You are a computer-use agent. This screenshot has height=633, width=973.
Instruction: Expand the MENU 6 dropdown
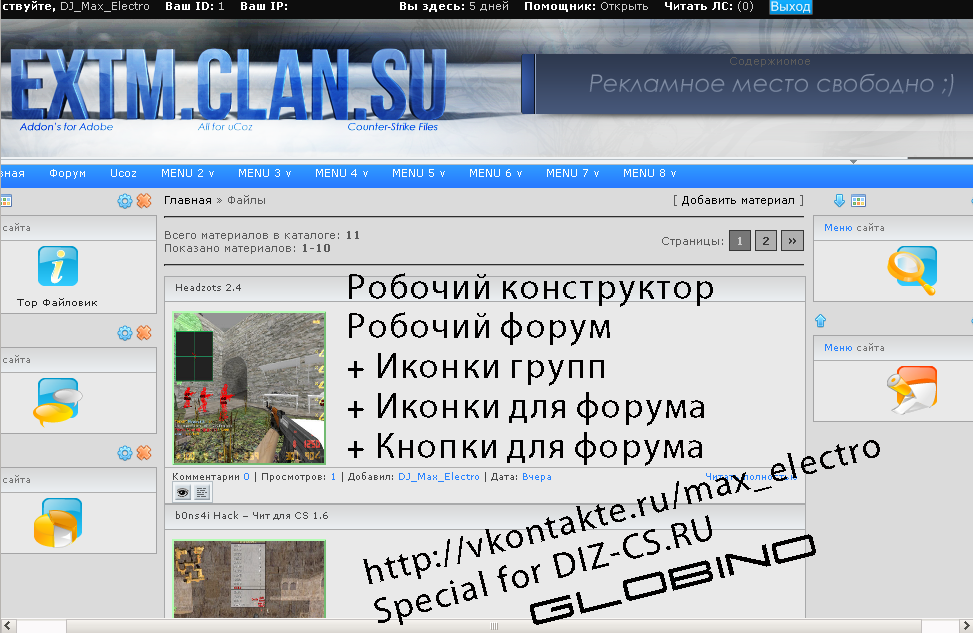(495, 173)
